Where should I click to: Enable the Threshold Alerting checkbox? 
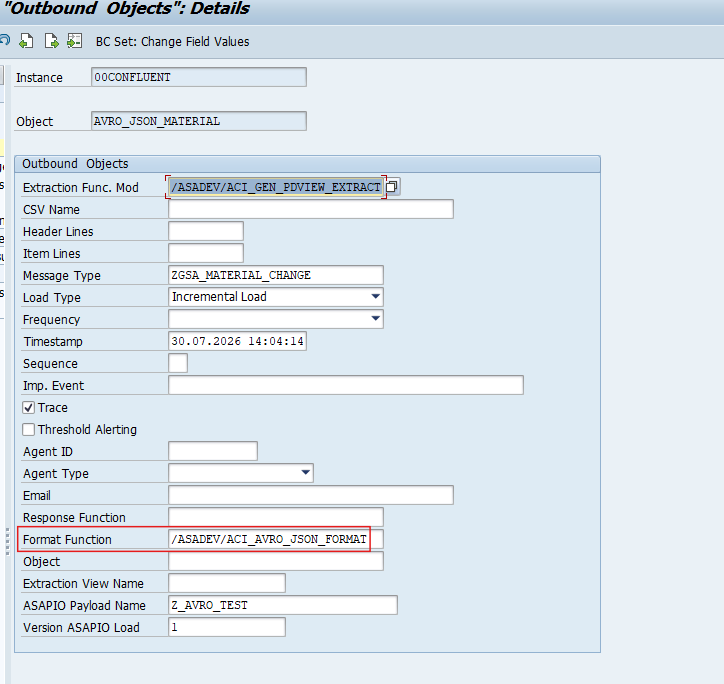click(29, 430)
